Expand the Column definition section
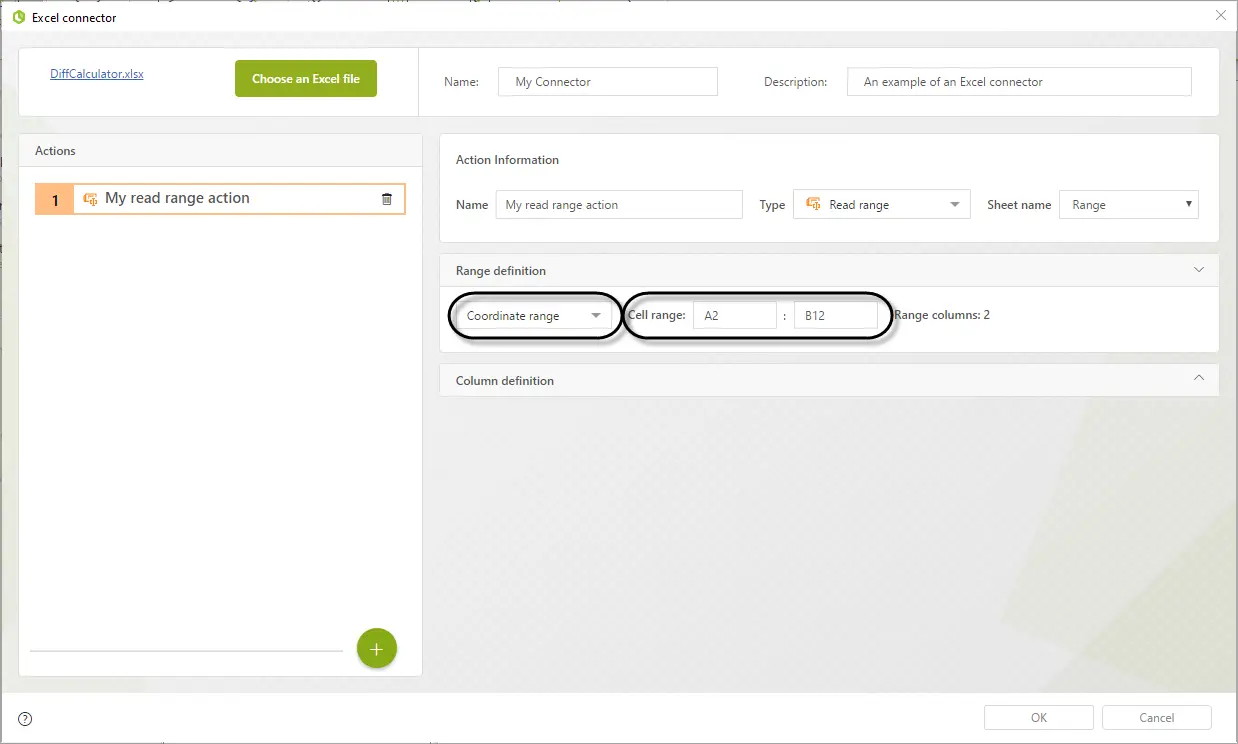This screenshot has width=1238, height=744. 1199,379
